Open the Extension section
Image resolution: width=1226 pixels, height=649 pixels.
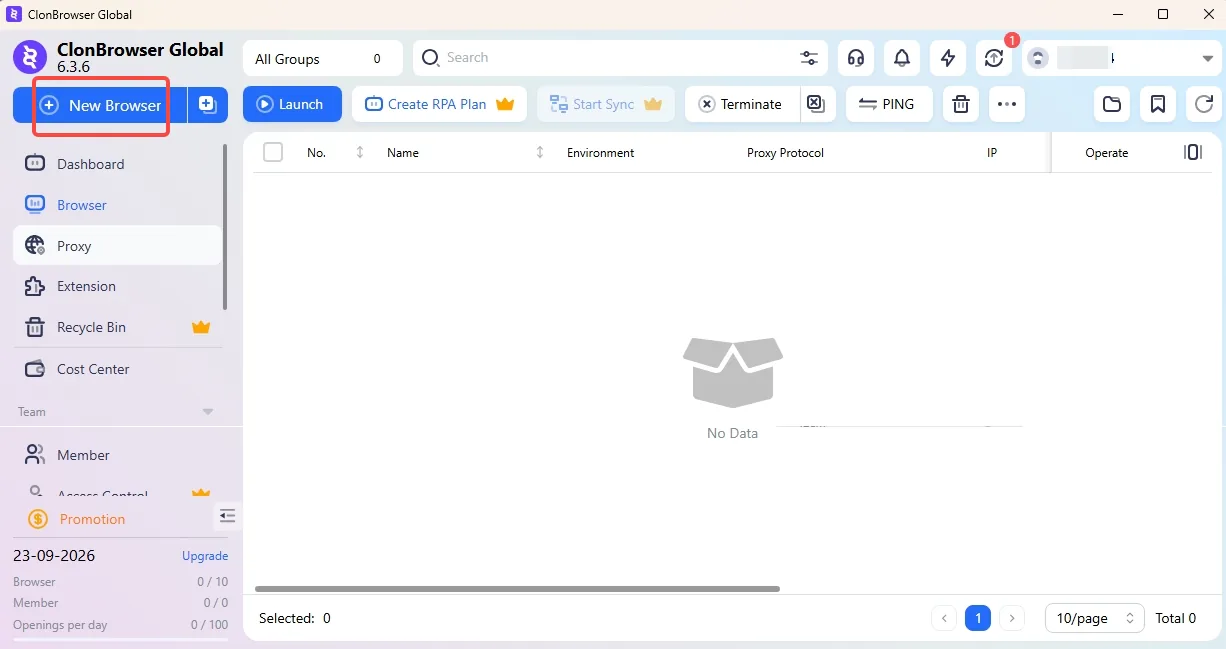[x=118, y=286]
